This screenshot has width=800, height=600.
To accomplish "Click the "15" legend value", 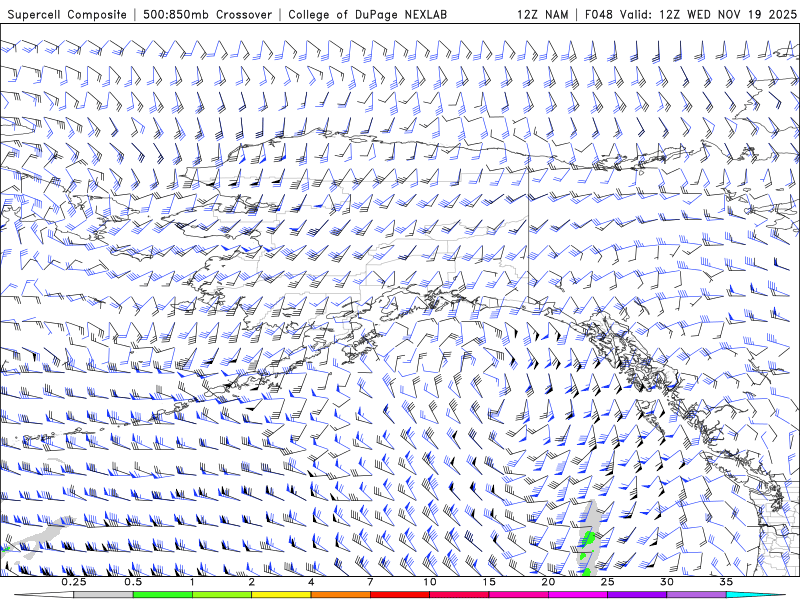I will [x=489, y=582].
